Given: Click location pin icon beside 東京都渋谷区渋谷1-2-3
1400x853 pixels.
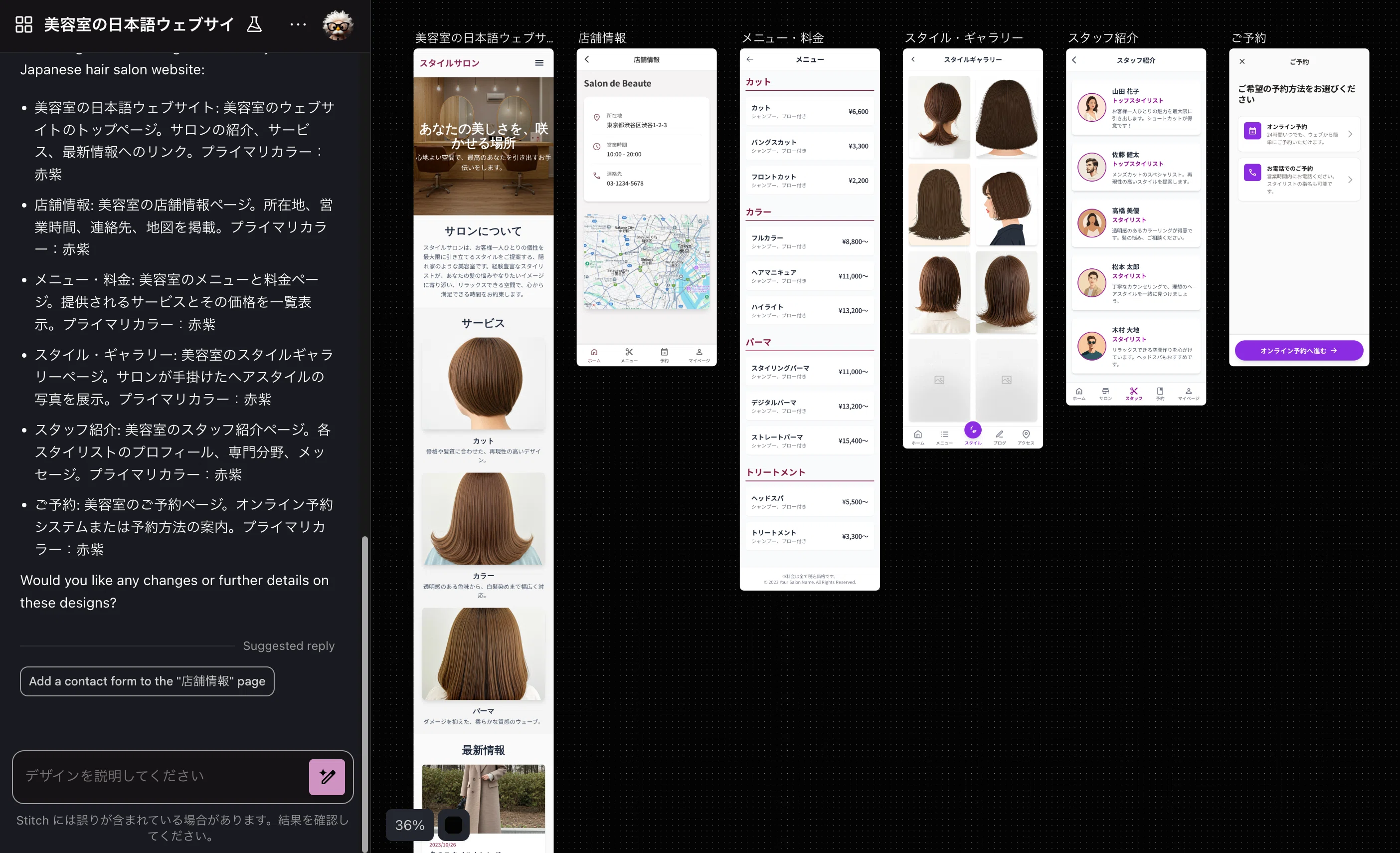Looking at the screenshot, I should [x=597, y=118].
